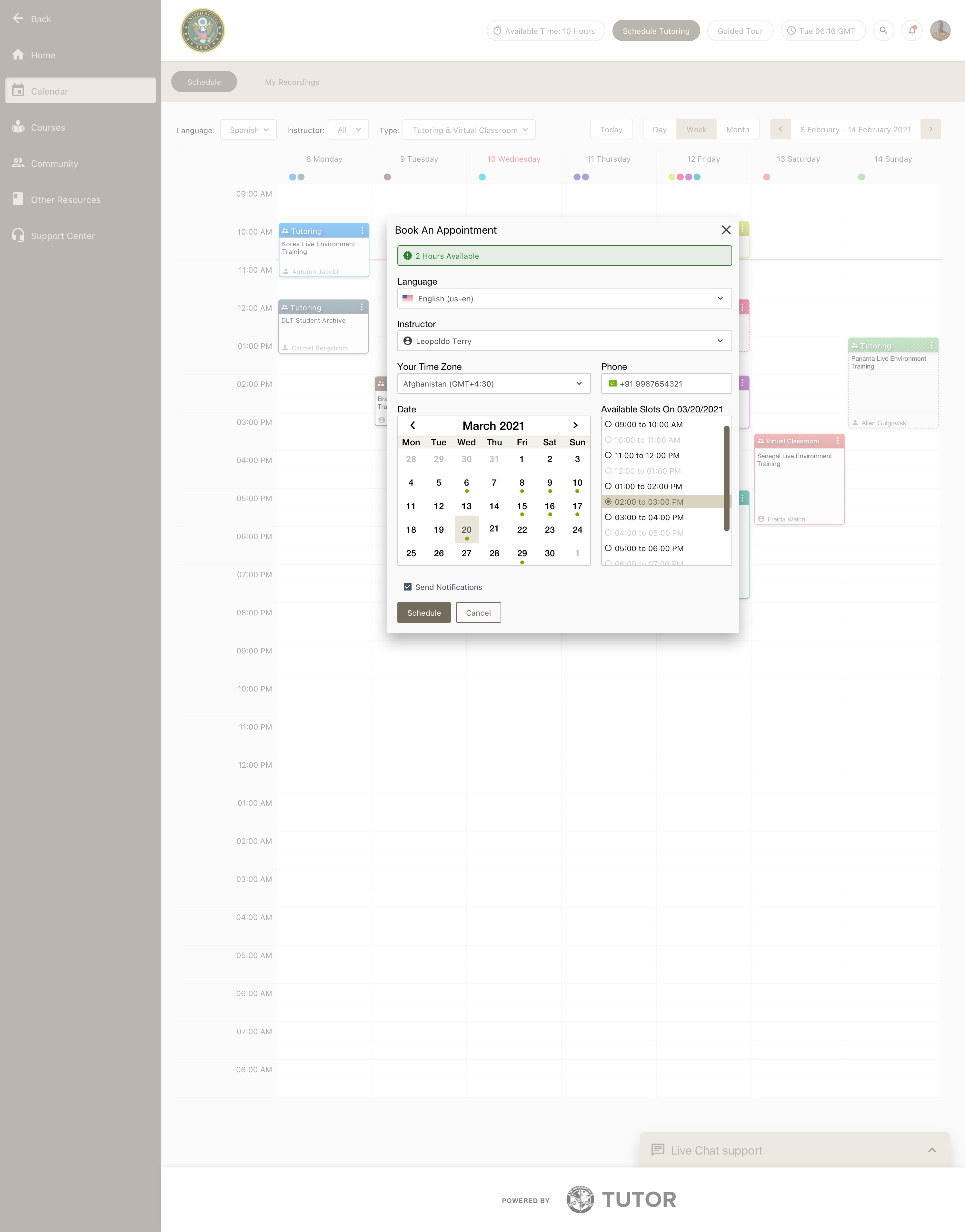Image resolution: width=965 pixels, height=1232 pixels.
Task: Select the 02:00 to 03:00 PM slot
Action: 663,502
